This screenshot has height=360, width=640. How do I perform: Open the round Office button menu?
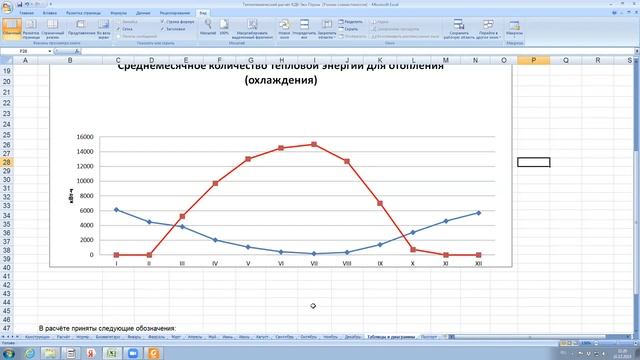click(x=7, y=7)
